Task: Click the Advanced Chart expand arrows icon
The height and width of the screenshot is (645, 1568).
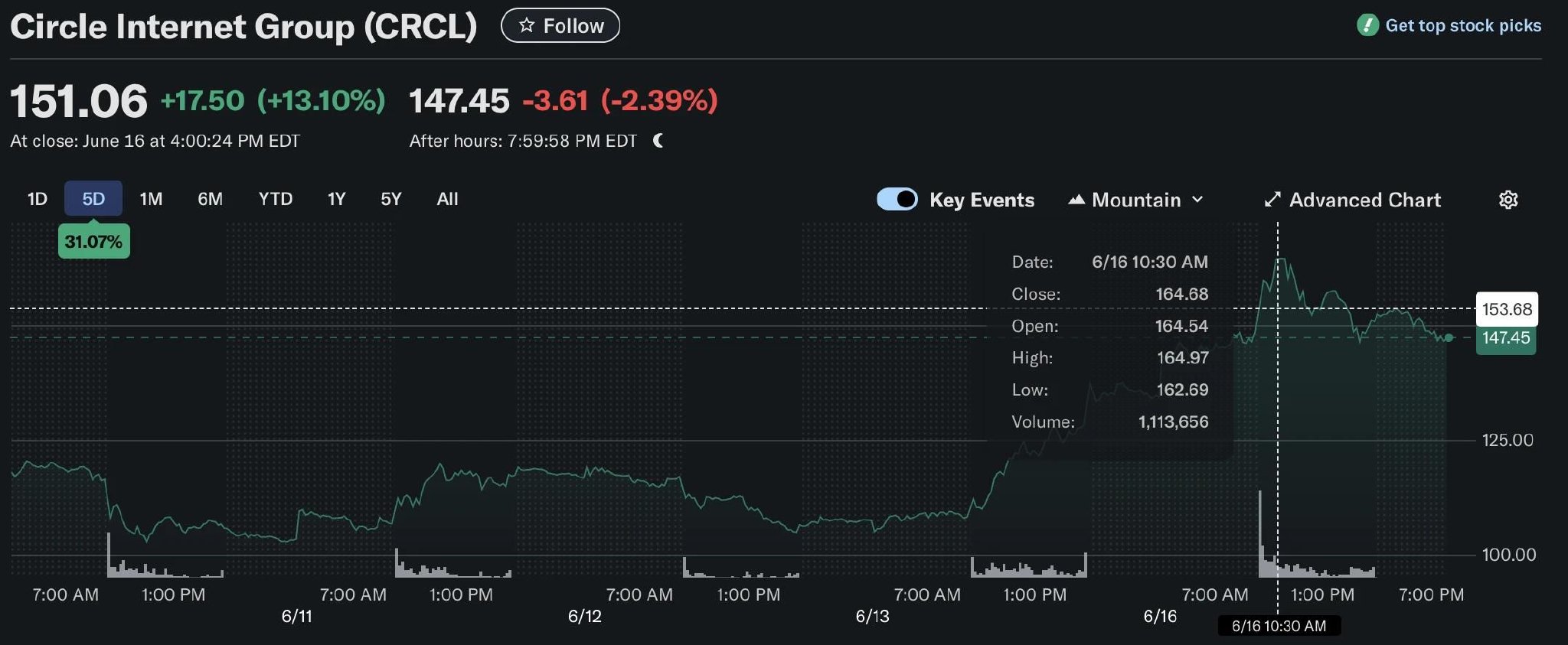Action: (x=1272, y=199)
